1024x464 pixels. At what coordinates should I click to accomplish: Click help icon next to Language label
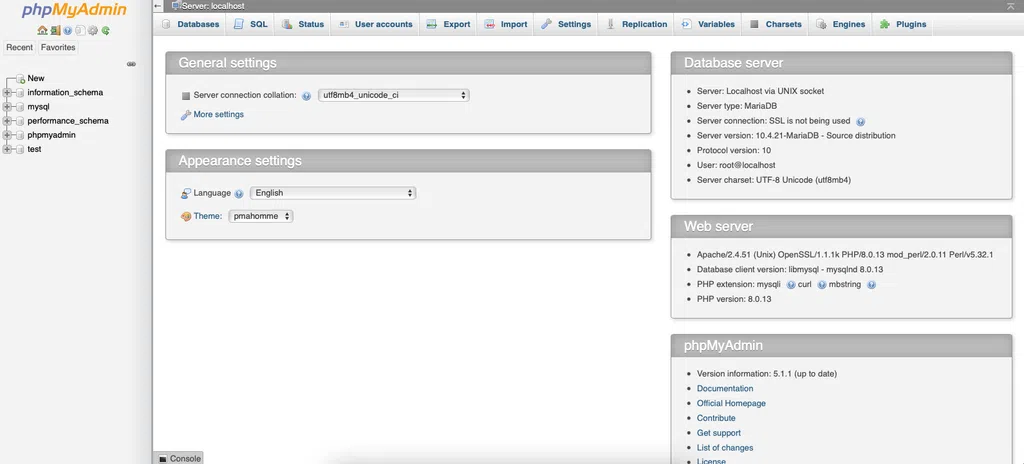[x=239, y=193]
